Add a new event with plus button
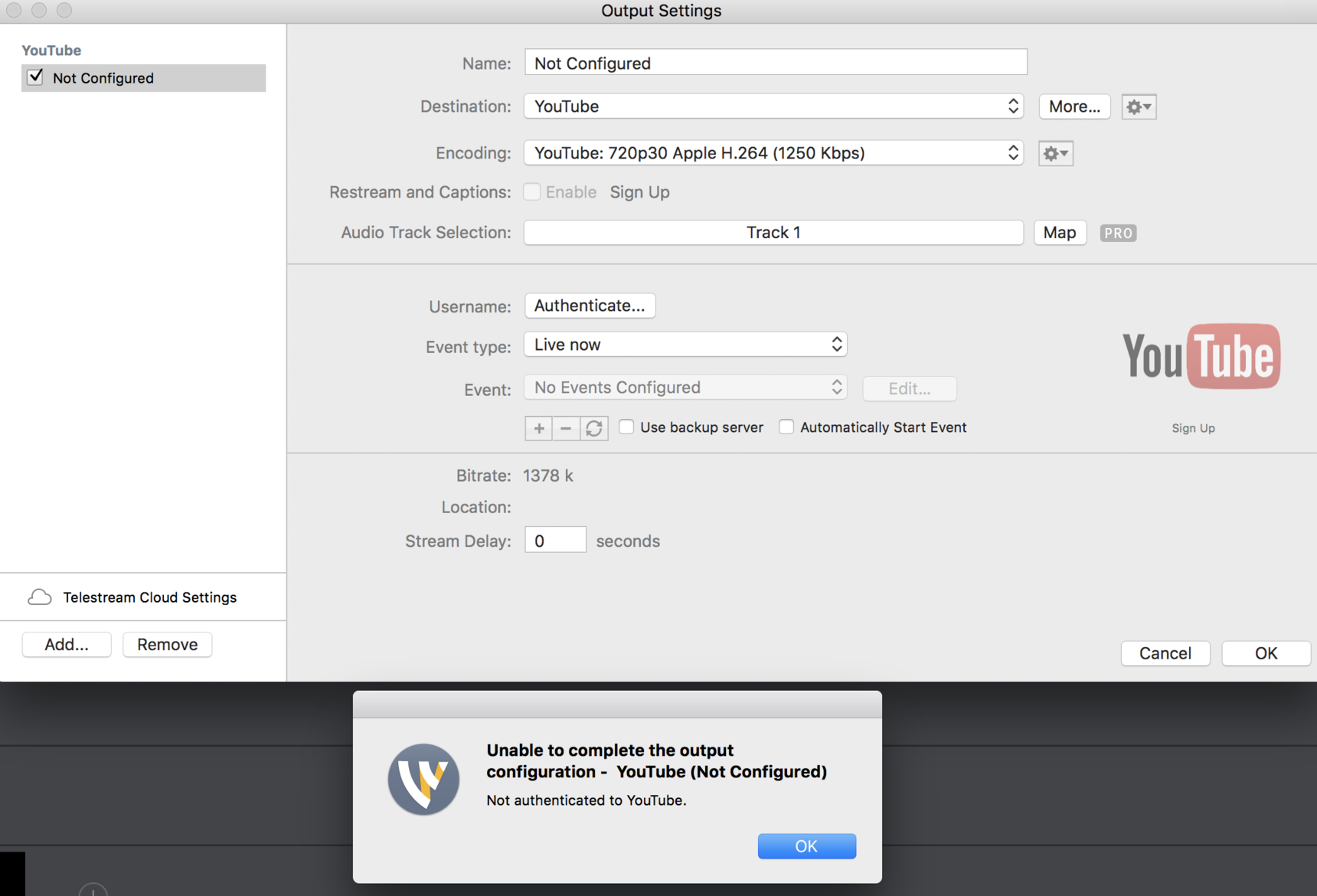Screen dimensions: 1317x896 point(539,428)
